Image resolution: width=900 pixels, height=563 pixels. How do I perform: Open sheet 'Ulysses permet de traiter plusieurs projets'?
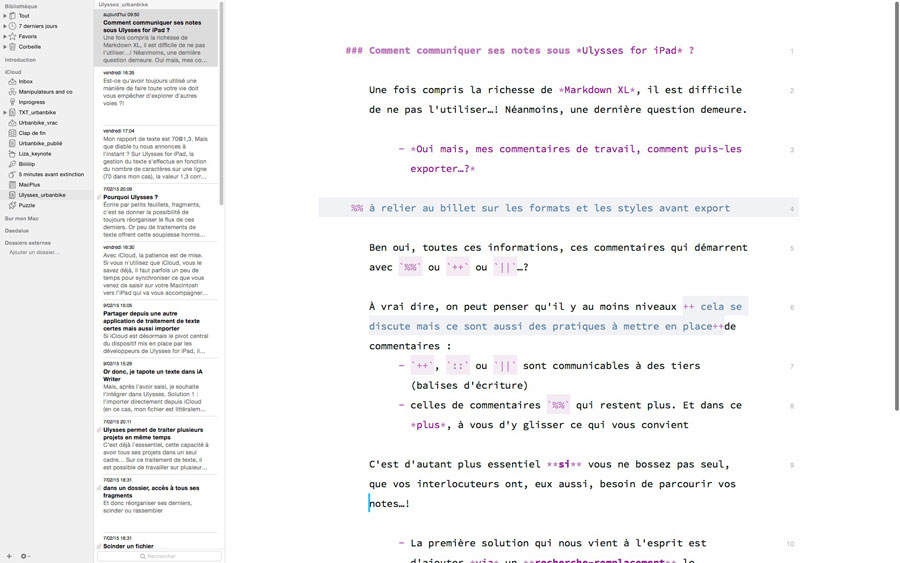click(156, 446)
